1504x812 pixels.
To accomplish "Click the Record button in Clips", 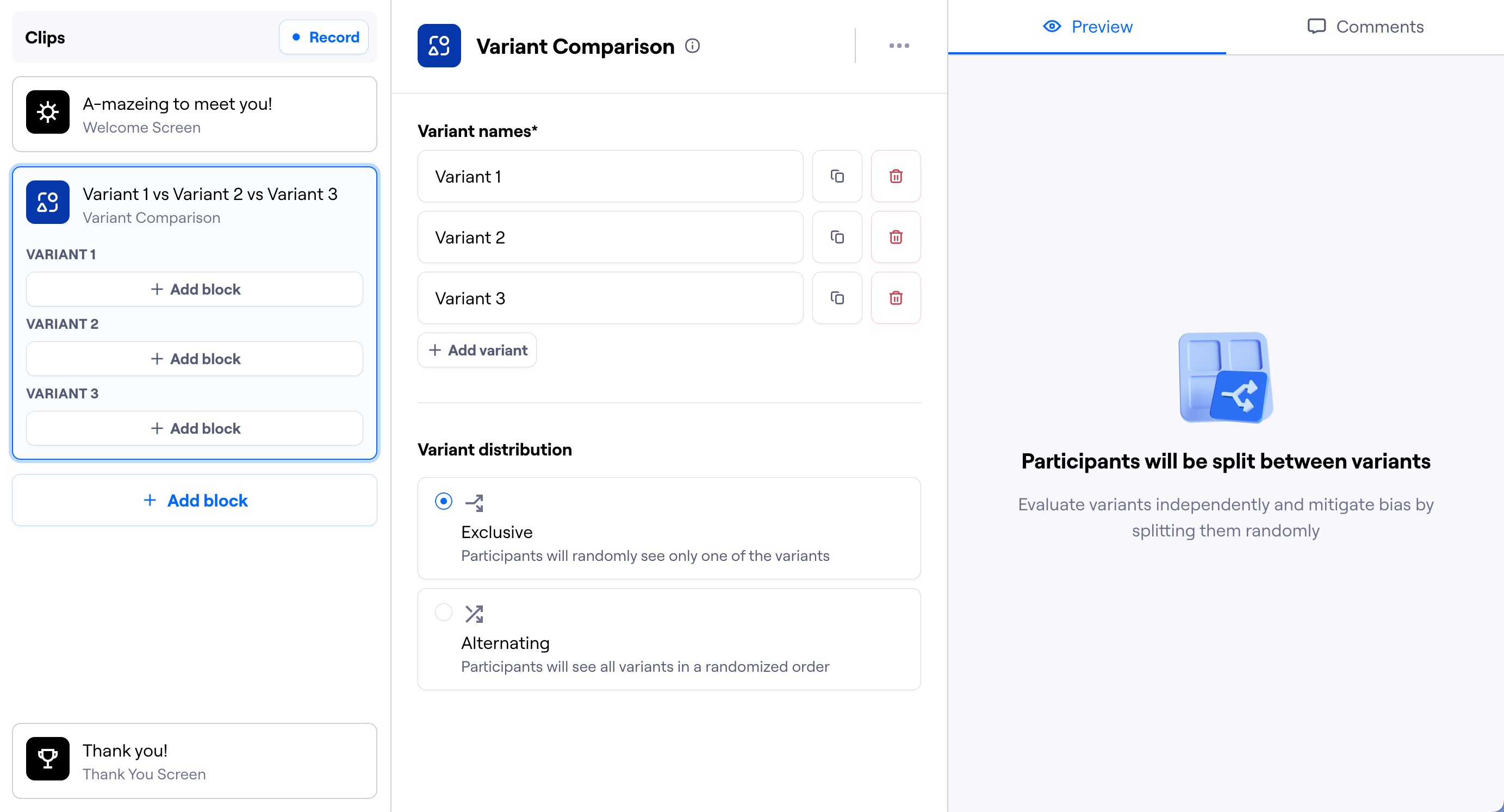I will click(x=324, y=38).
